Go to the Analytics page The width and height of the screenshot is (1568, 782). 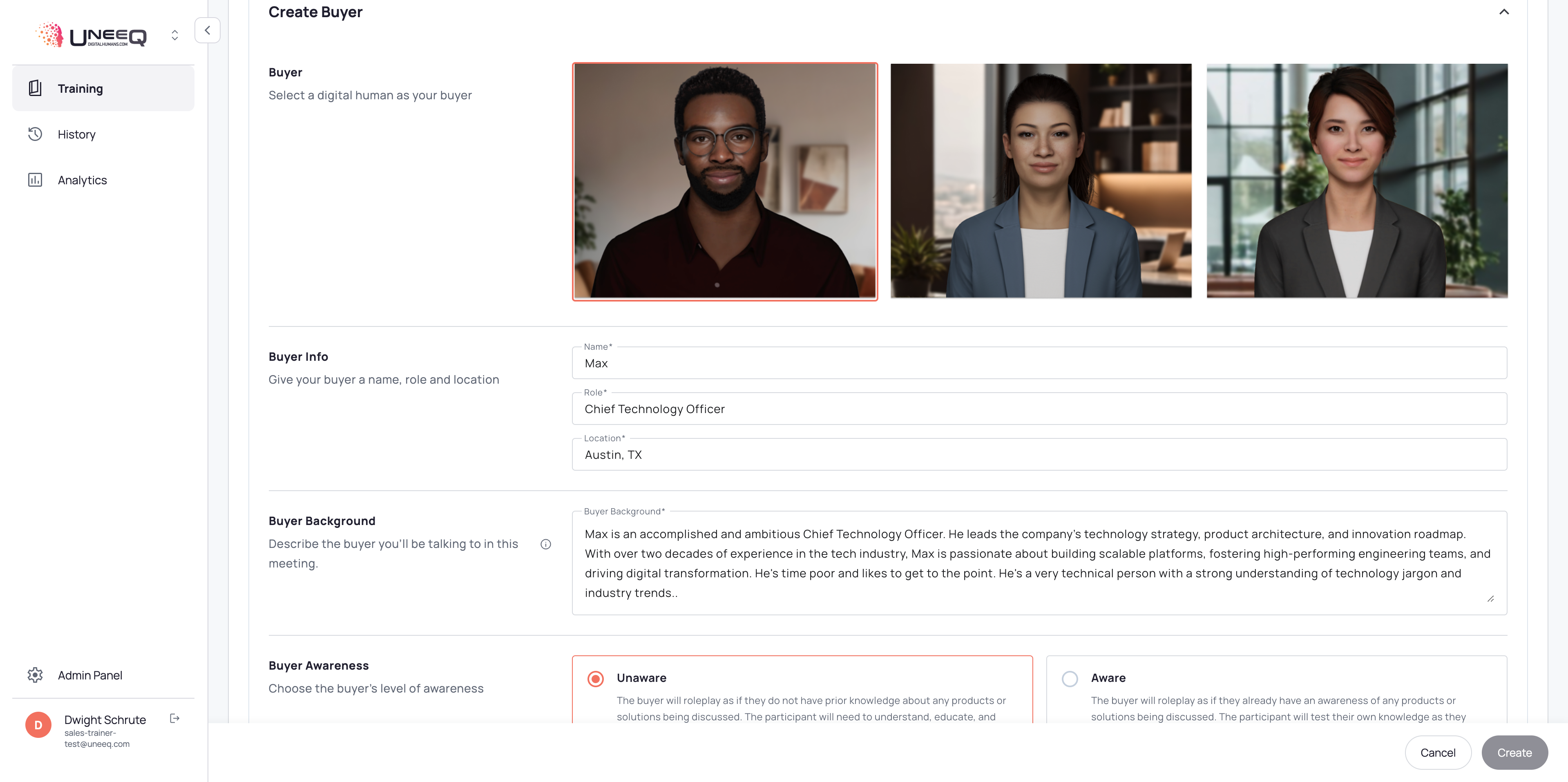82,180
